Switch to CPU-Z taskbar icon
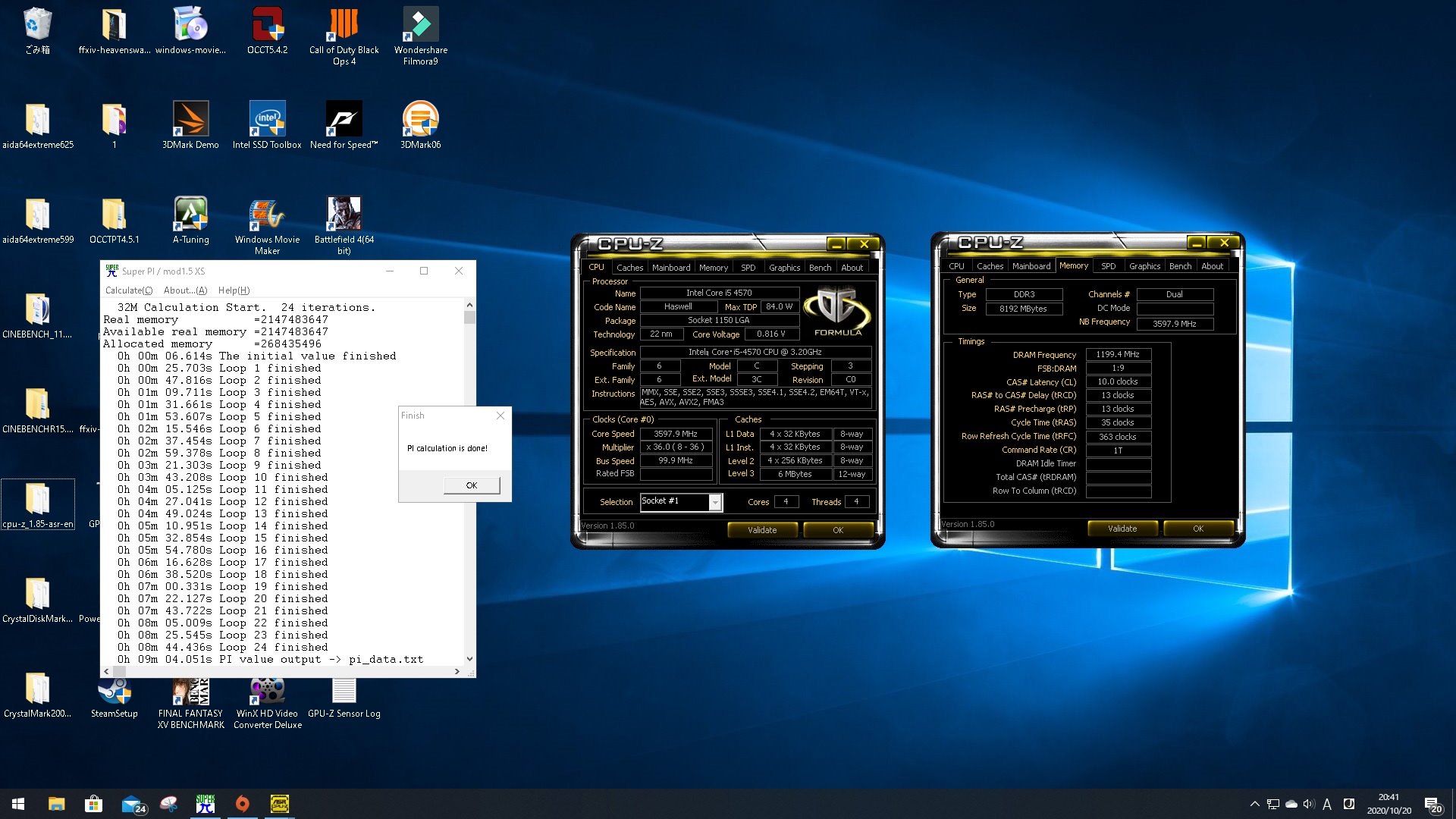This screenshot has height=819, width=1456. pos(280,804)
